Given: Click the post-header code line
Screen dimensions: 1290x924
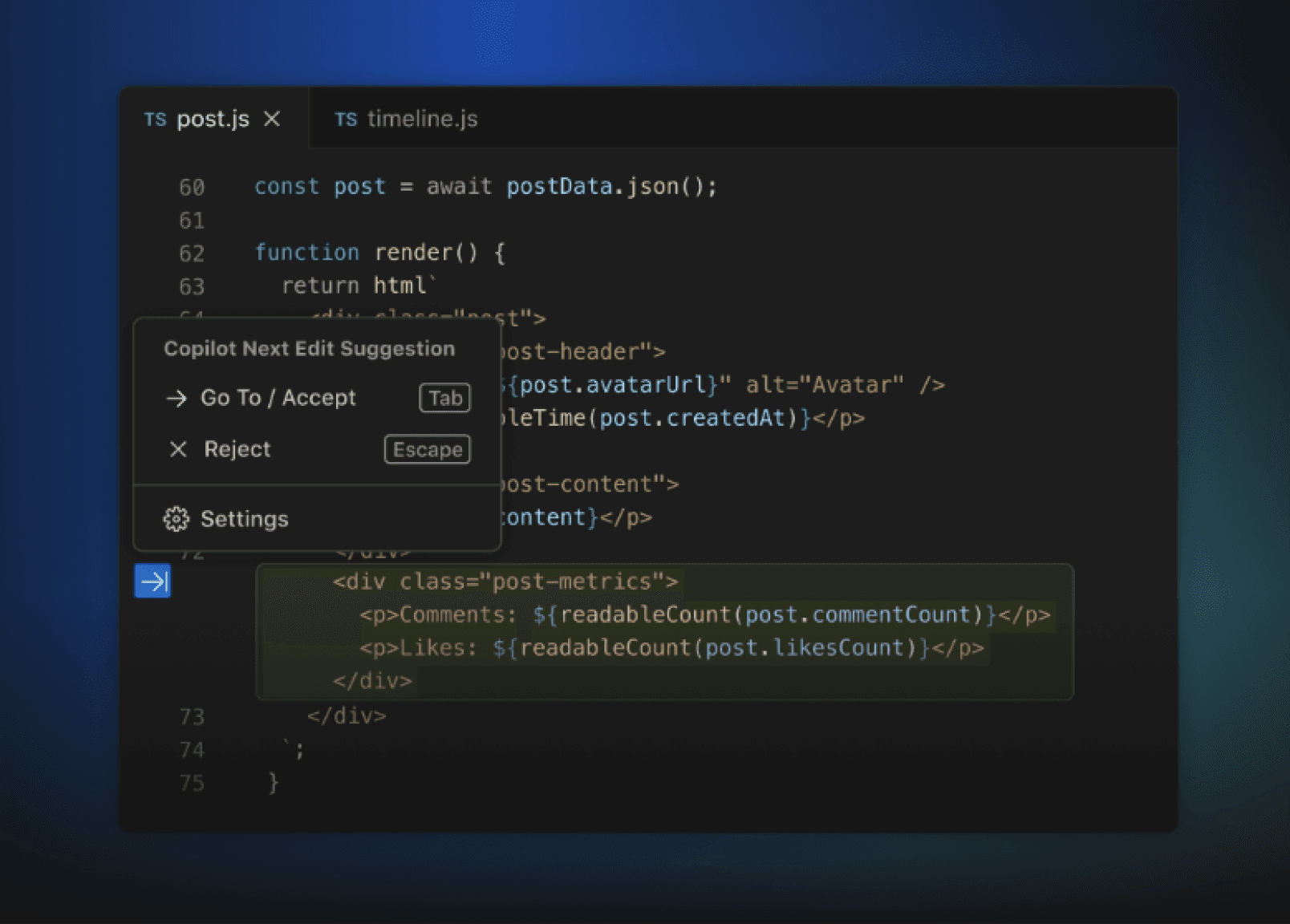Looking at the screenshot, I should [x=584, y=351].
